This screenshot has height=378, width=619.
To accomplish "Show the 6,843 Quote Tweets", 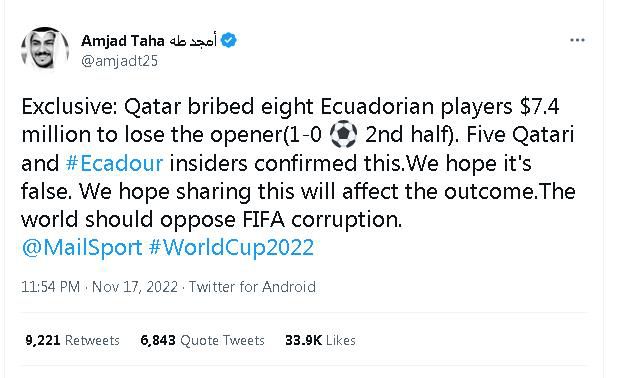I will pos(203,340).
